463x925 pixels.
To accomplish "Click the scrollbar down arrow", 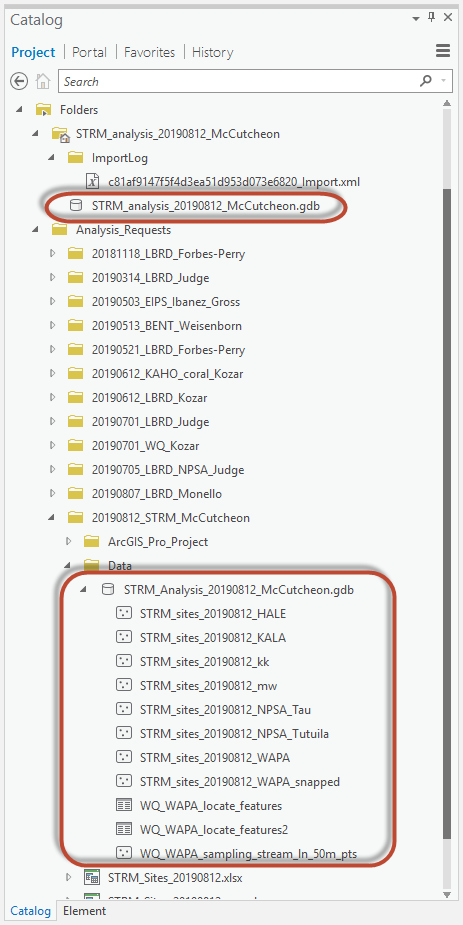I will click(447, 896).
